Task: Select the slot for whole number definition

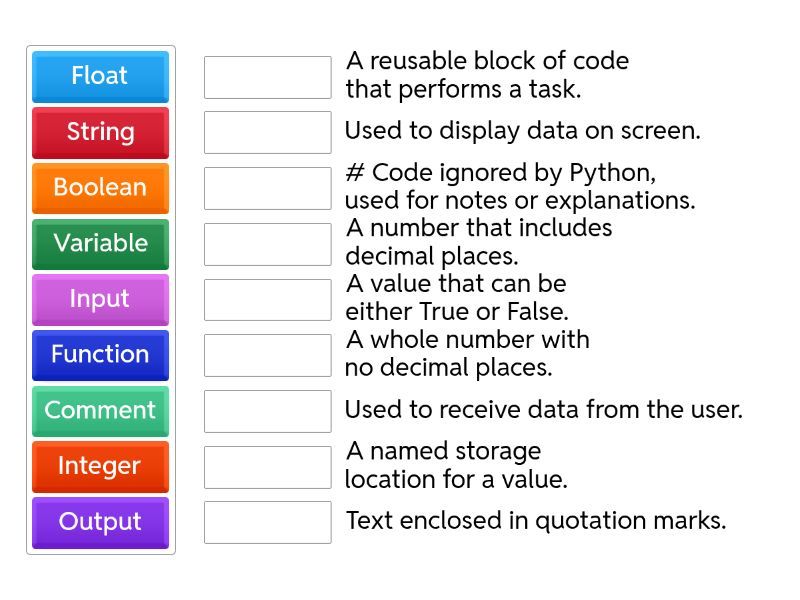Action: pyautogui.click(x=267, y=355)
